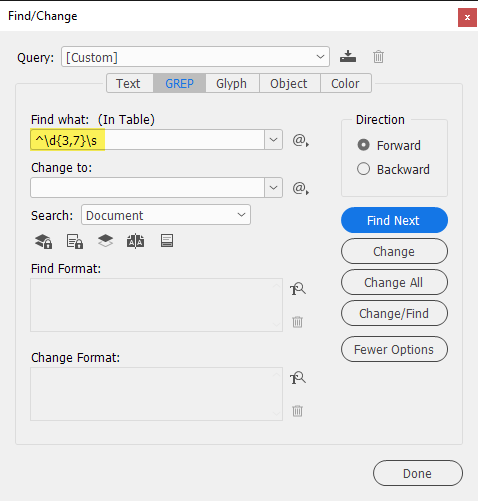Toggle Include Hidden Layers icon
Image resolution: width=478 pixels, height=501 pixels.
(x=105, y=241)
